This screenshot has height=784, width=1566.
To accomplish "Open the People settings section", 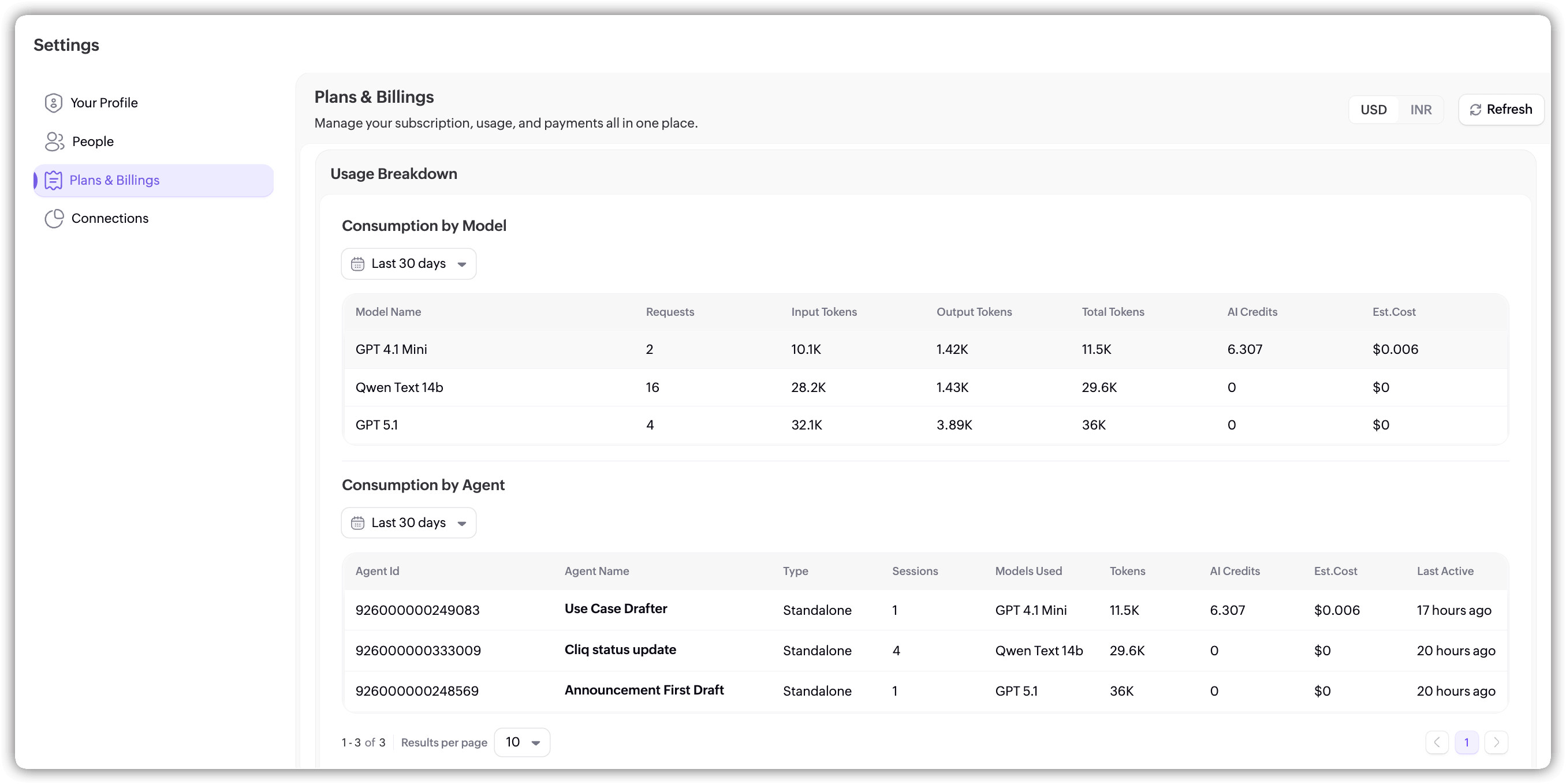I will 92,141.
